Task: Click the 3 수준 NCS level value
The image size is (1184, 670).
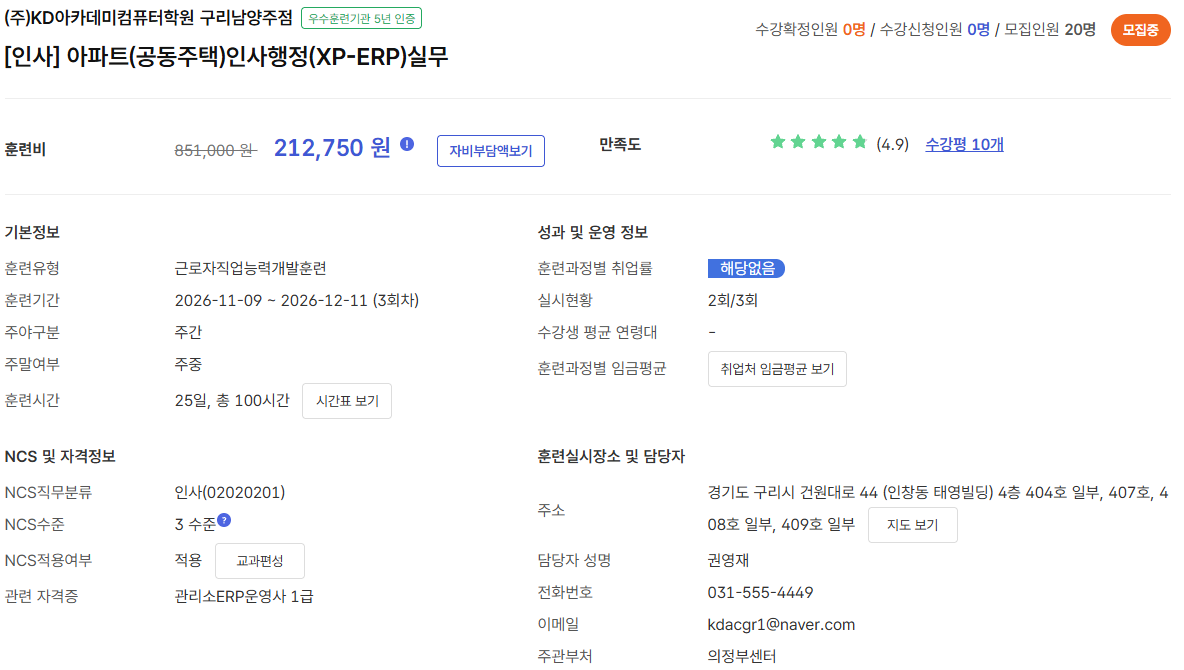Action: (195, 524)
